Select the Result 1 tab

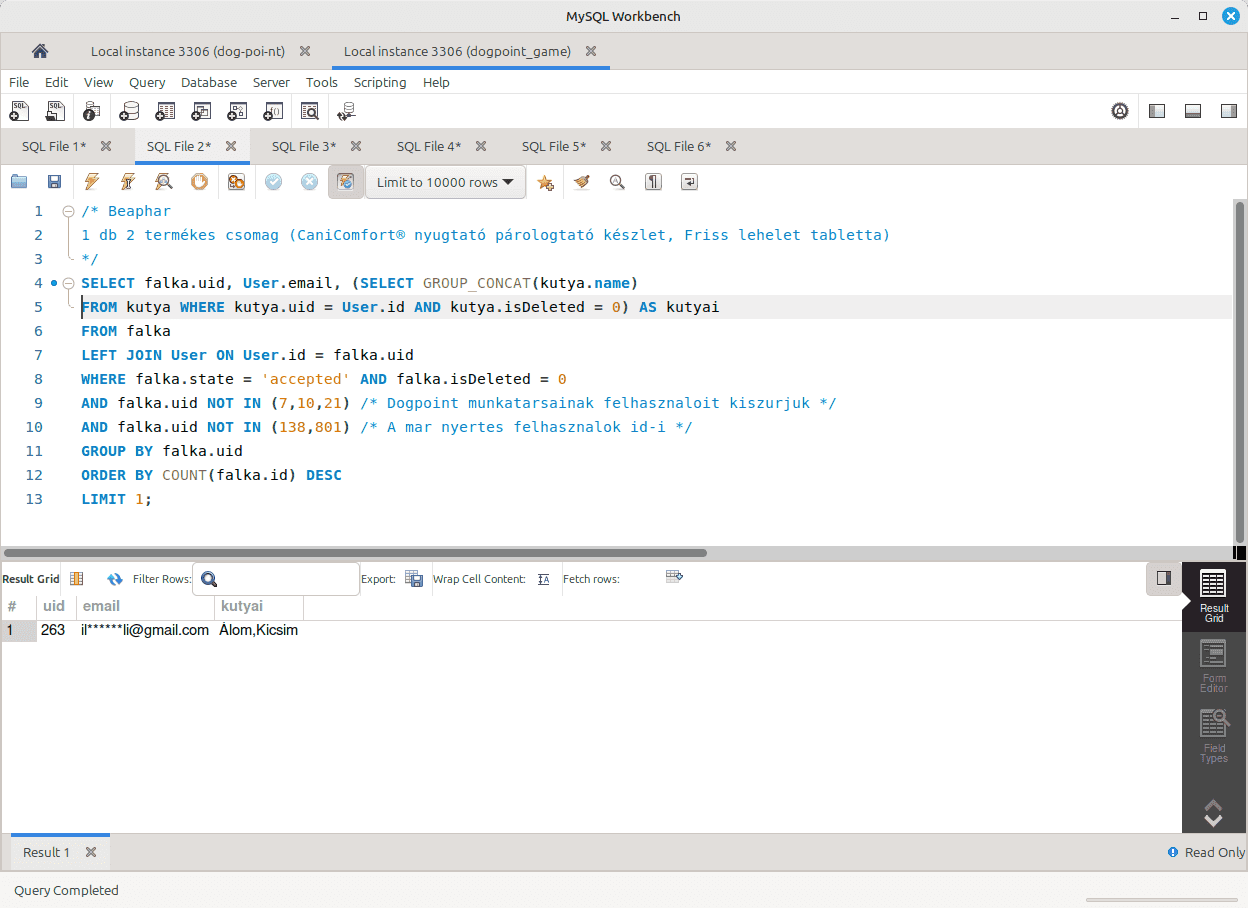pyautogui.click(x=47, y=852)
